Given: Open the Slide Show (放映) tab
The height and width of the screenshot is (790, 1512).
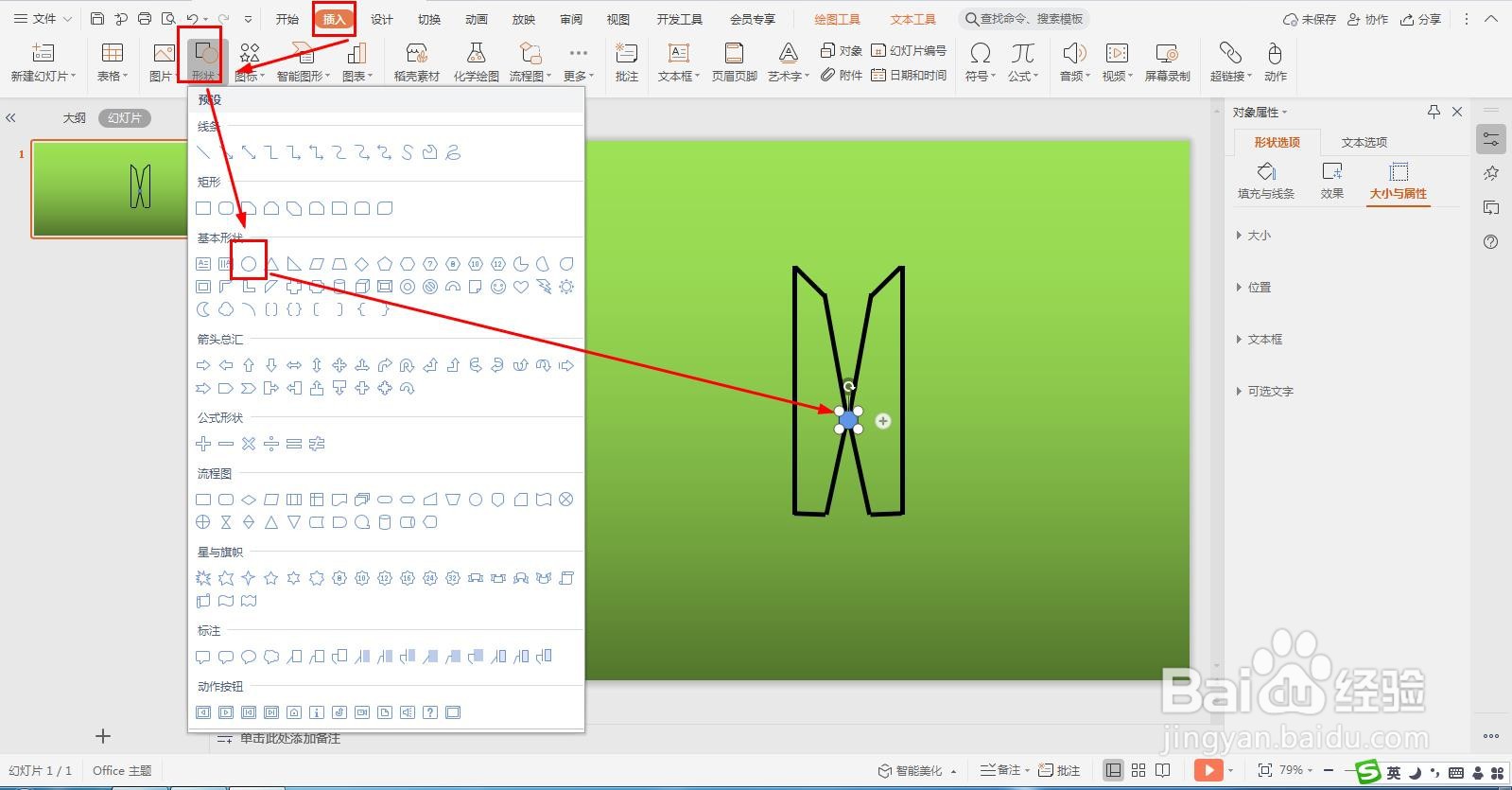Looking at the screenshot, I should click(x=524, y=19).
